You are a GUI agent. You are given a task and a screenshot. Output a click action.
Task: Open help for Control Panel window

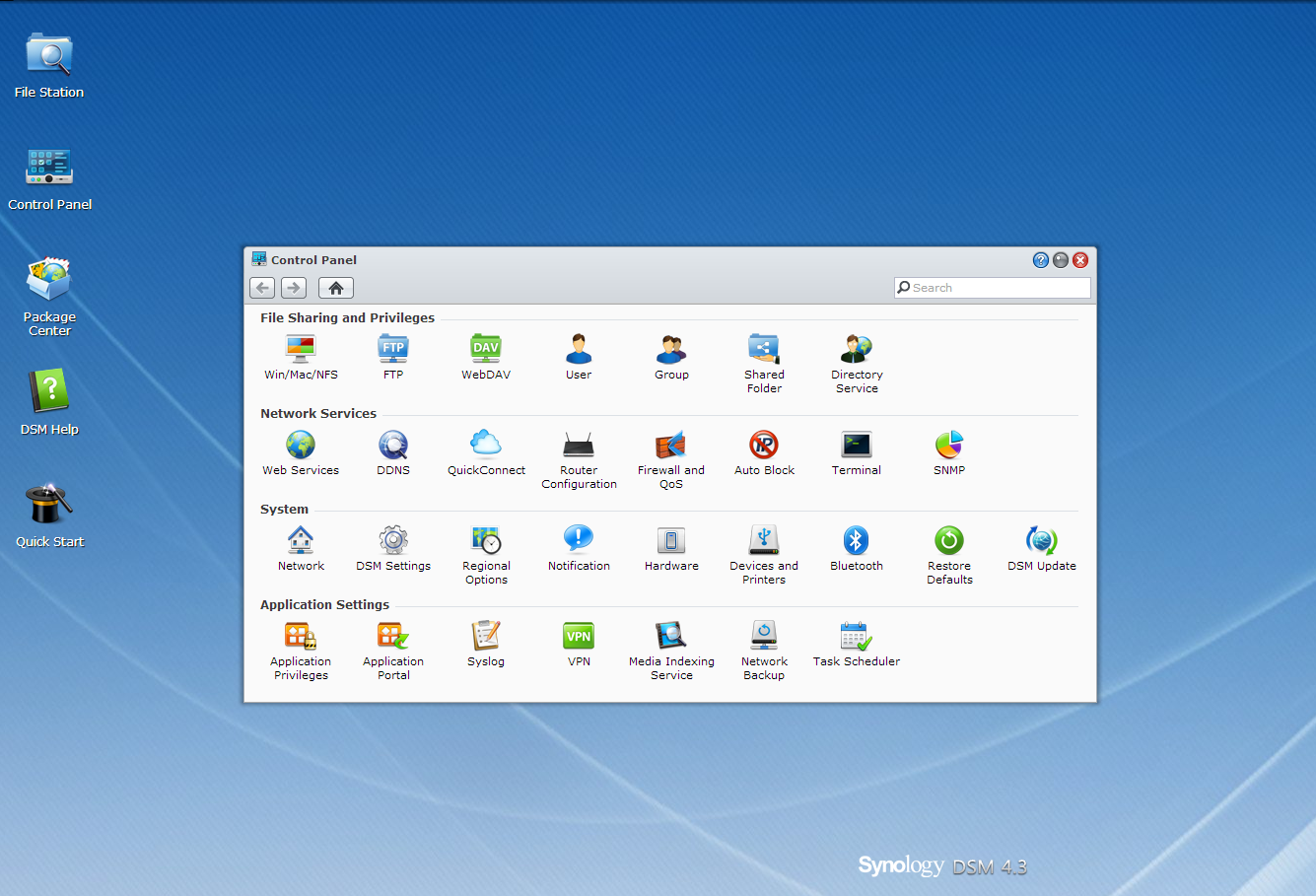[x=1041, y=260]
